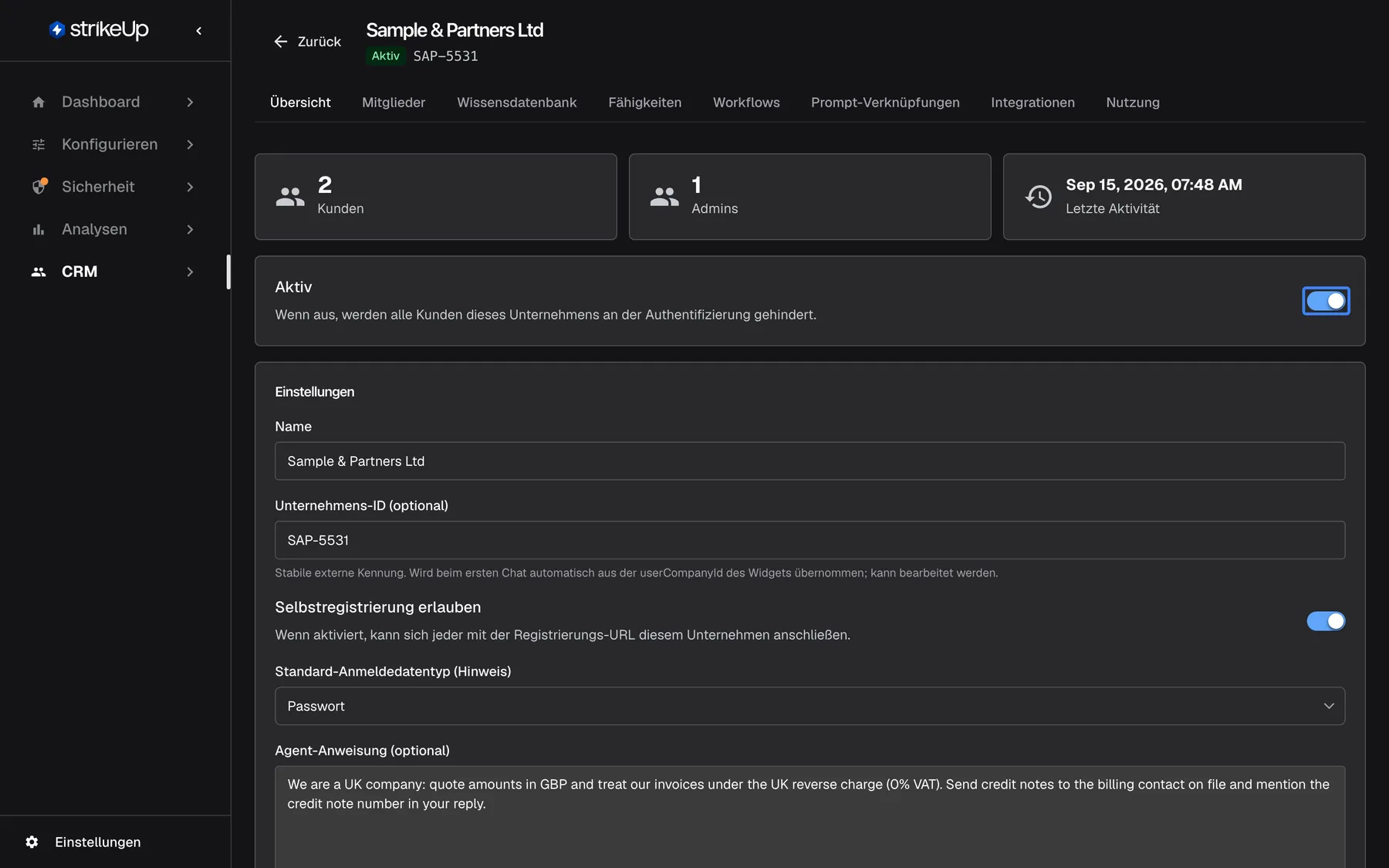Click the back arrow next to Zurück
Viewport: 1389px width, 868px height.
pyautogui.click(x=281, y=42)
